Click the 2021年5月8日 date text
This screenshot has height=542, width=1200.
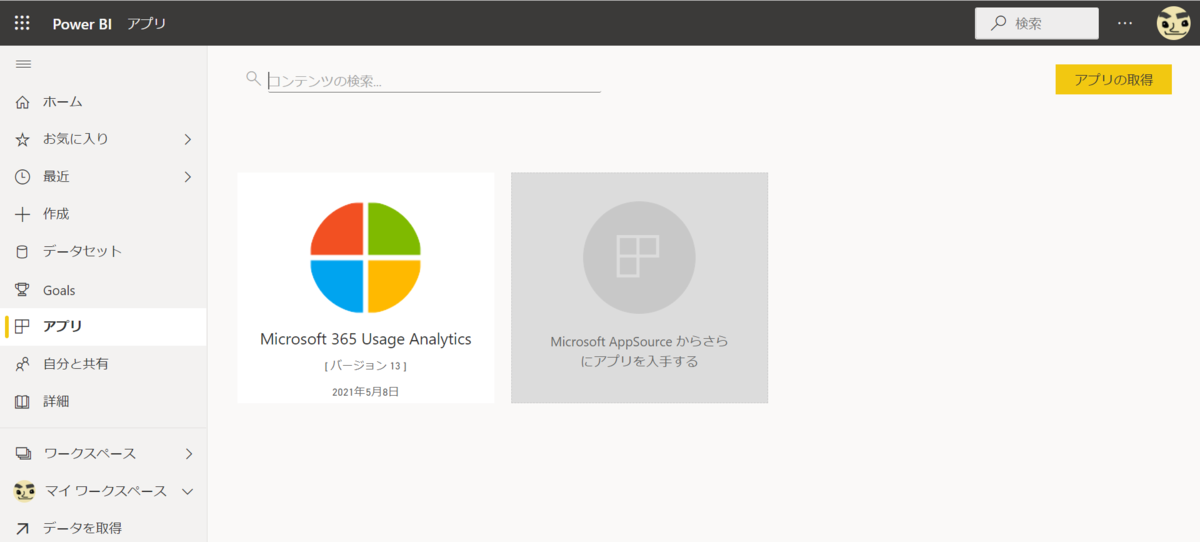366,392
